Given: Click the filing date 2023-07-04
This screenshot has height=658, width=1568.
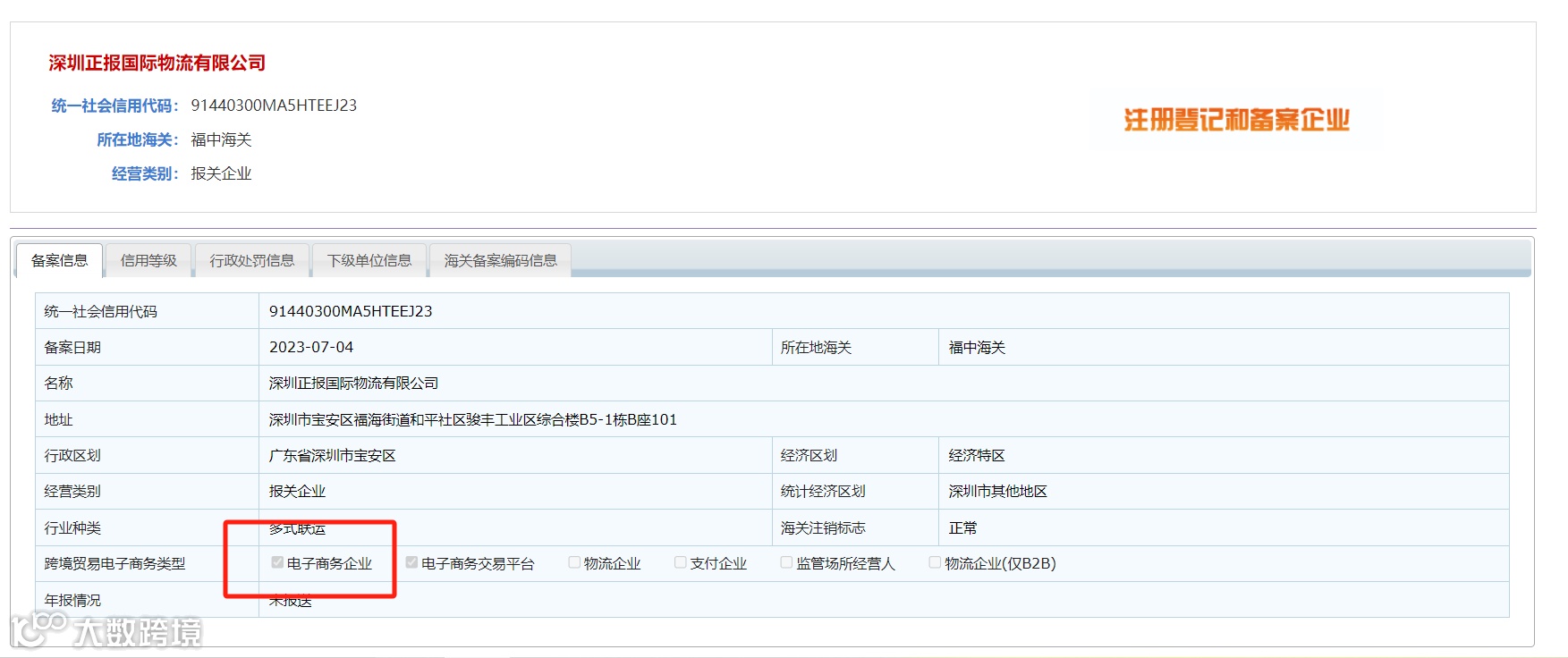Looking at the screenshot, I should [x=311, y=347].
